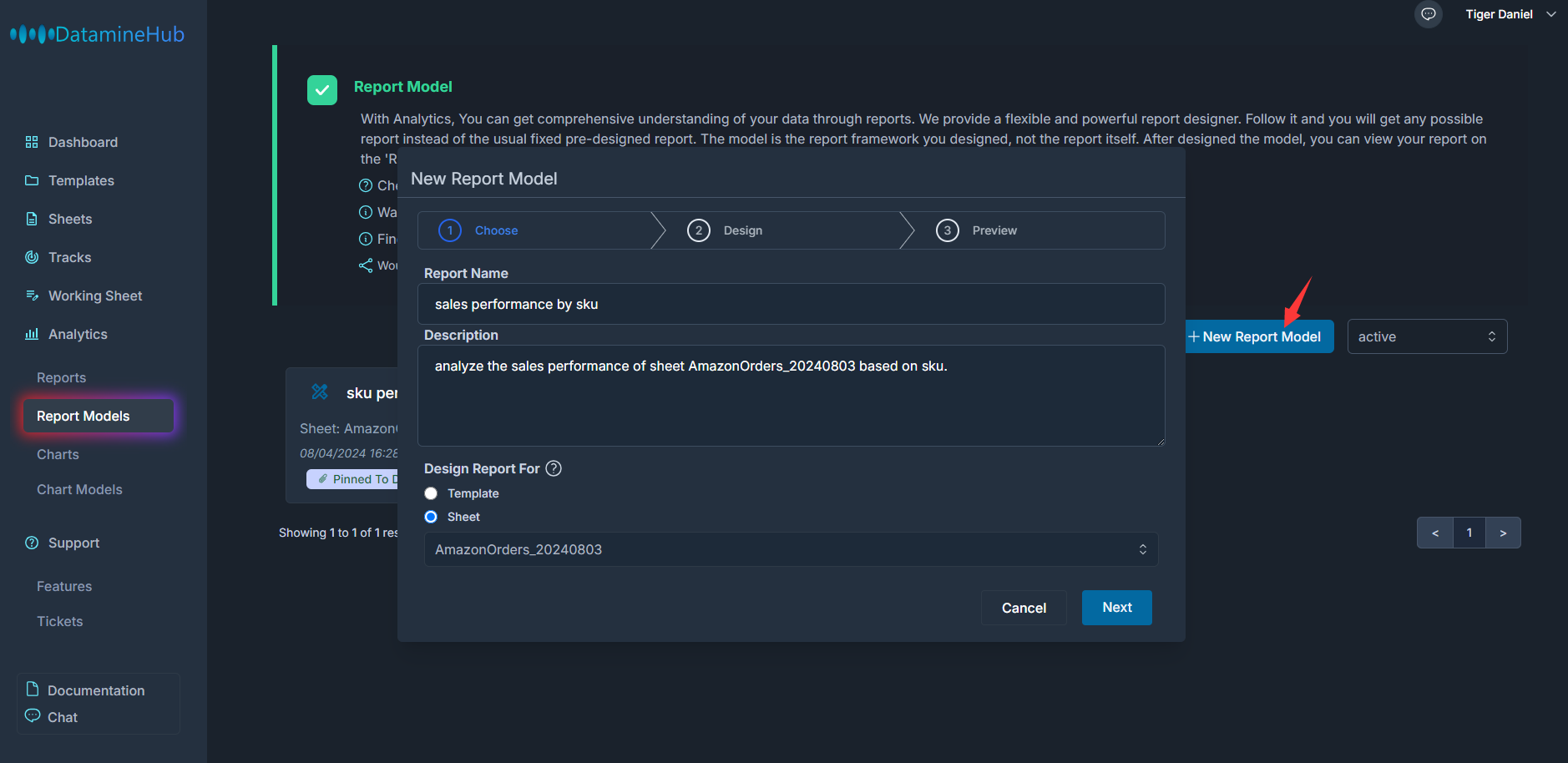Open Charts submenu item
The width and height of the screenshot is (1568, 763).
click(x=58, y=454)
